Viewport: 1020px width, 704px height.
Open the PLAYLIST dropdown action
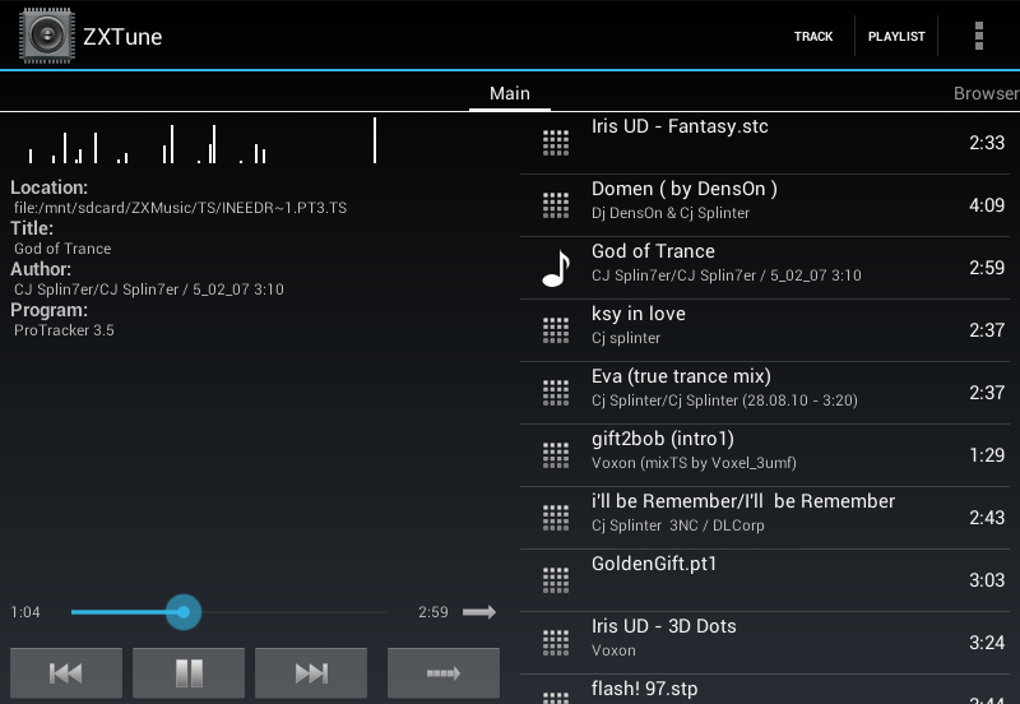896,35
